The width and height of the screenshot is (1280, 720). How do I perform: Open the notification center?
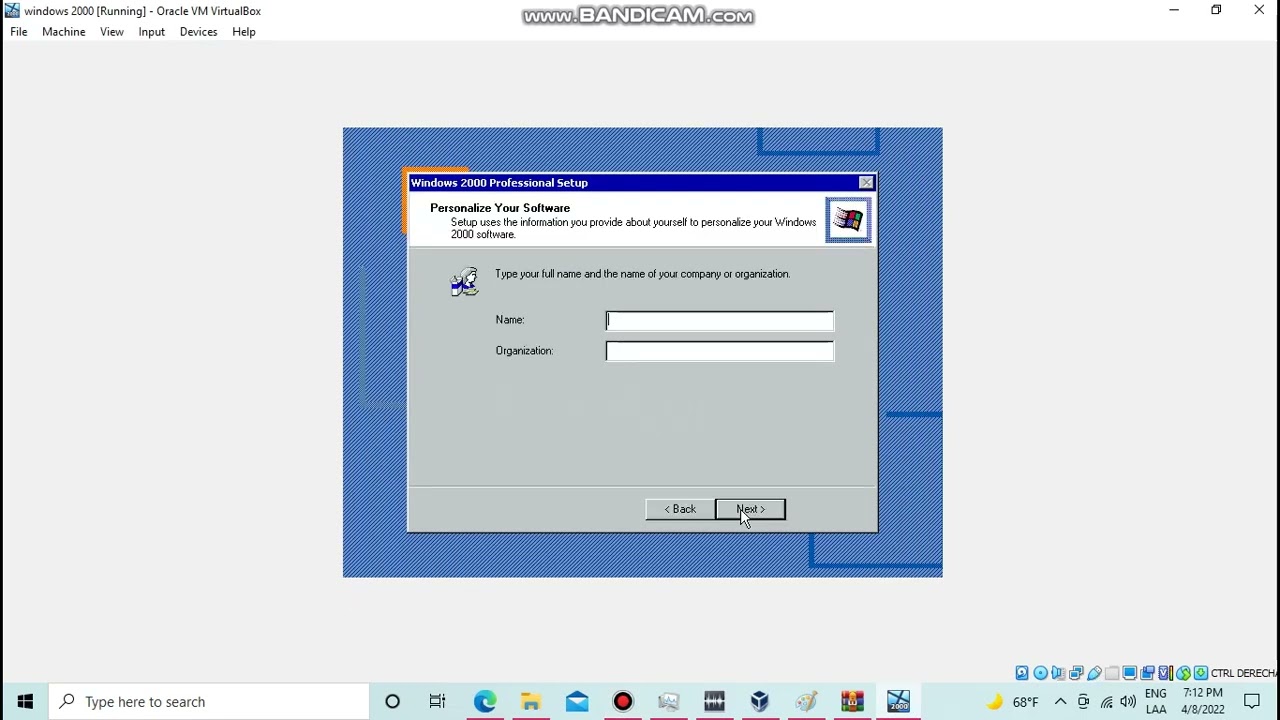point(1252,702)
